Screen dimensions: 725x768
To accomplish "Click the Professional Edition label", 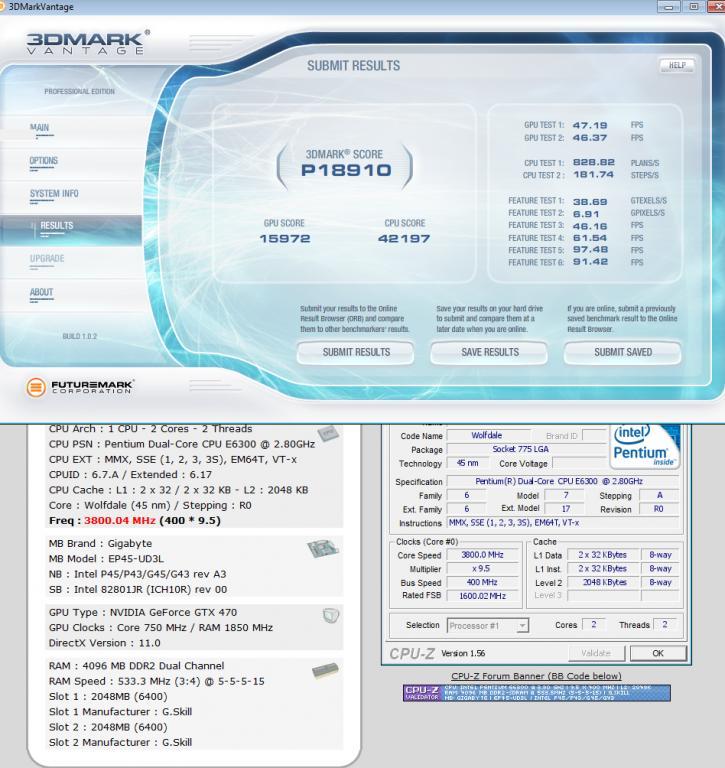I will pos(79,92).
